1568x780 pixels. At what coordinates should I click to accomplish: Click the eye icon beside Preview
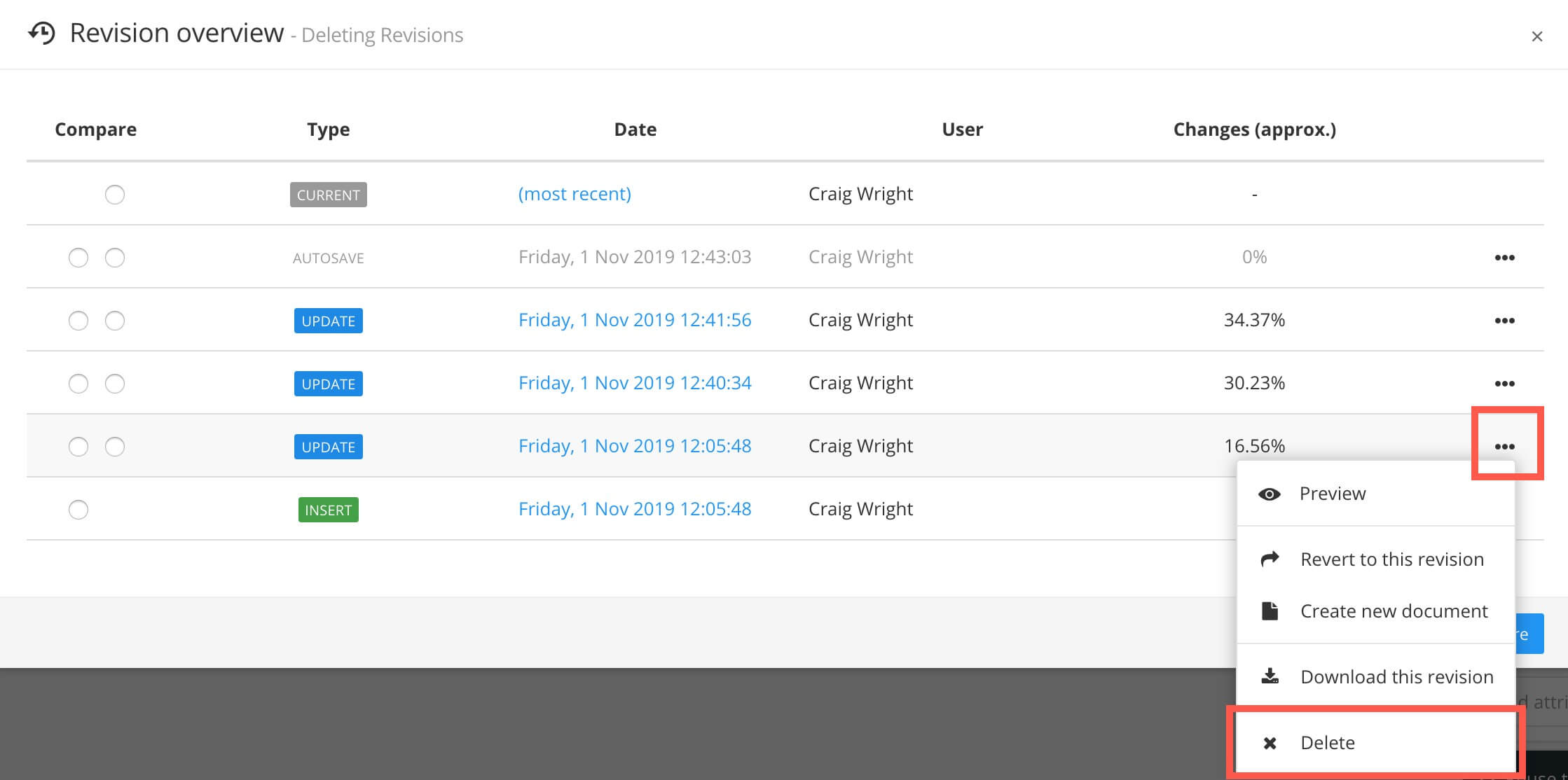click(x=1269, y=494)
